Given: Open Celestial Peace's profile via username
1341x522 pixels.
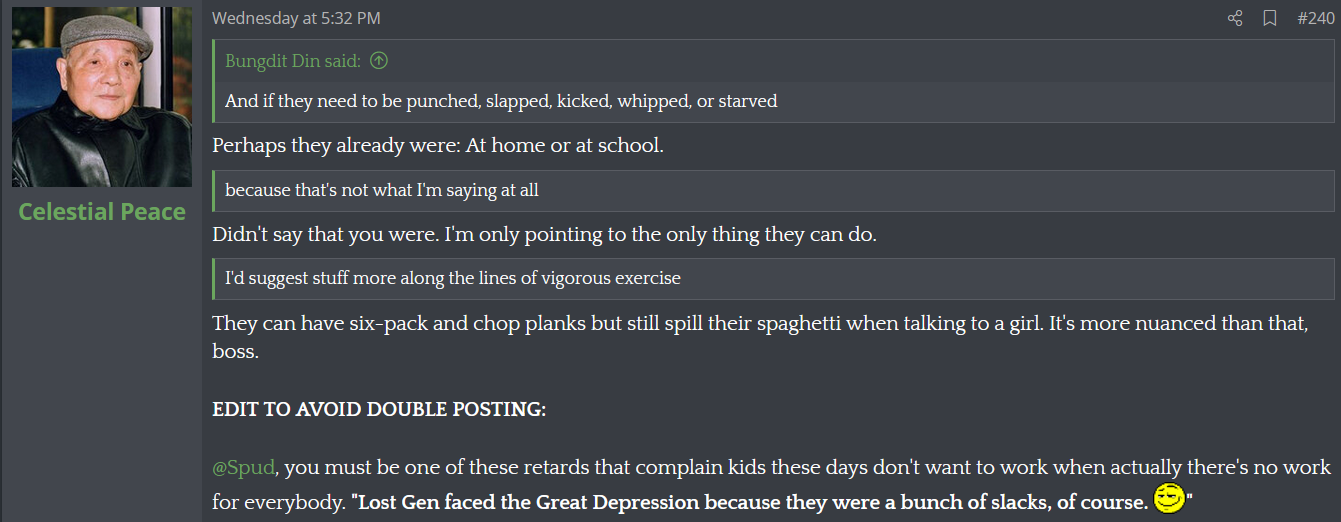Looking at the screenshot, I should pos(102,212).
